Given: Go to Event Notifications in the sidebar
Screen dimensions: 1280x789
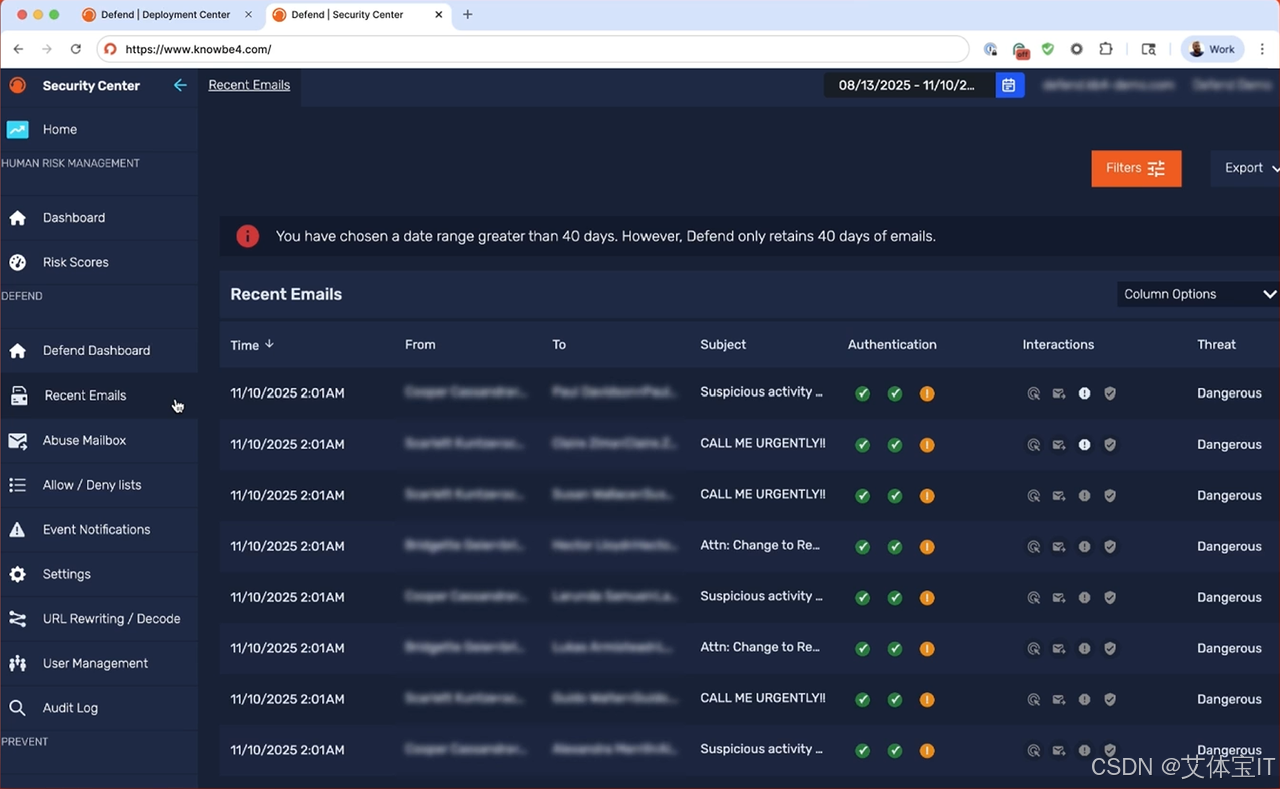Looking at the screenshot, I should [x=99, y=530].
